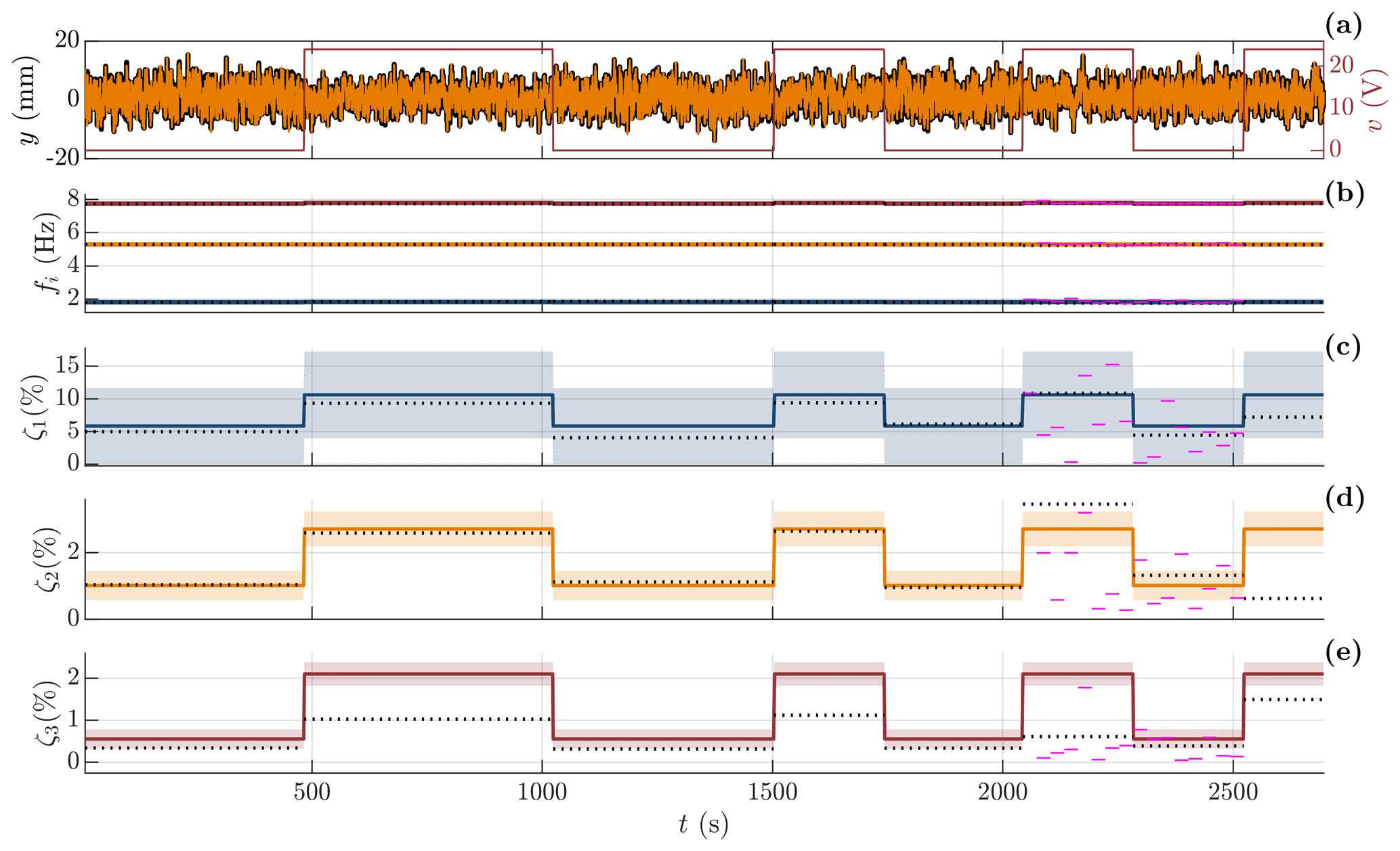1400x851 pixels.
Task: Click the 2000 tick on time axis
Action: pos(1002,792)
